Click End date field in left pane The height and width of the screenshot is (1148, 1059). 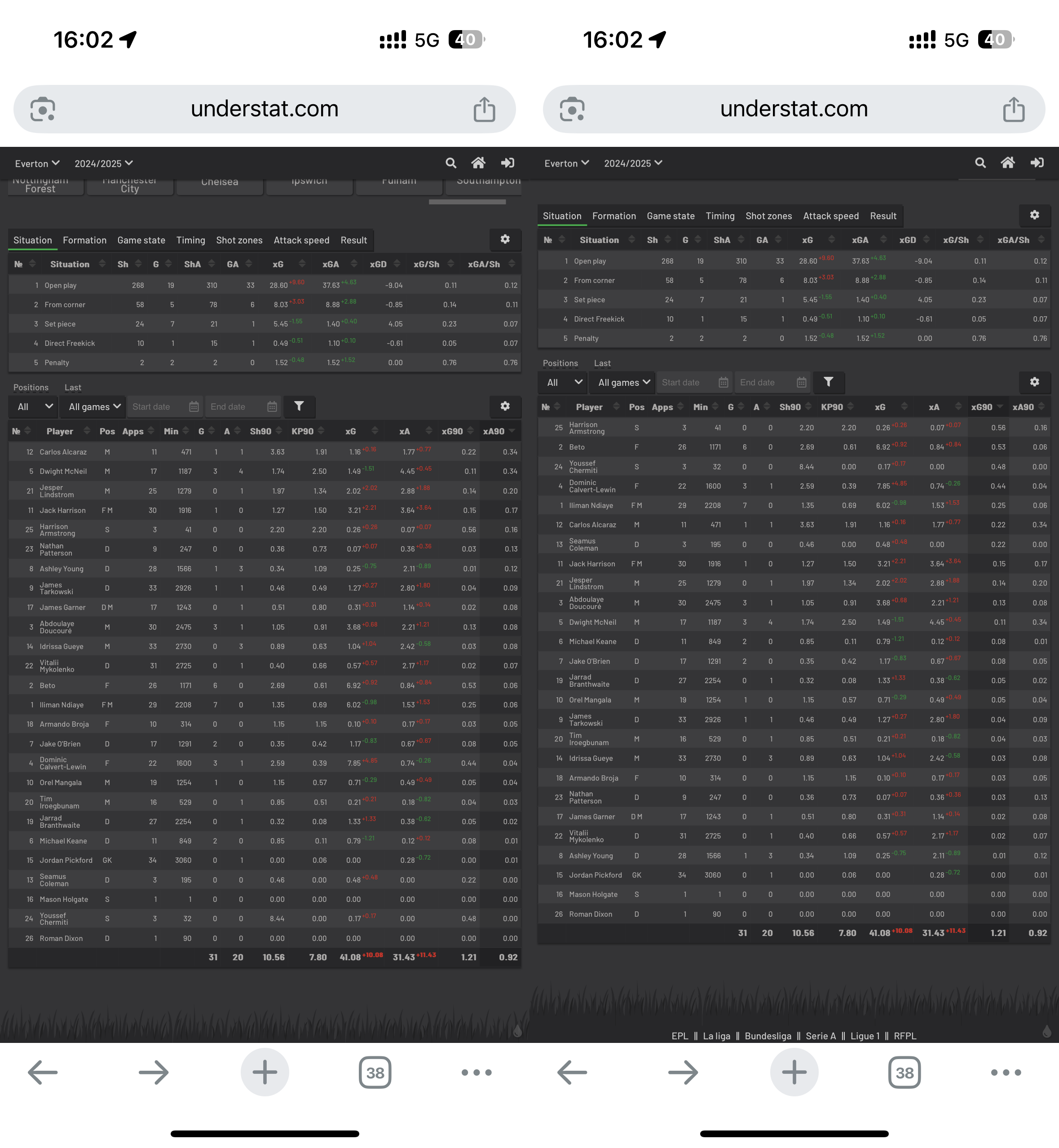coord(243,406)
